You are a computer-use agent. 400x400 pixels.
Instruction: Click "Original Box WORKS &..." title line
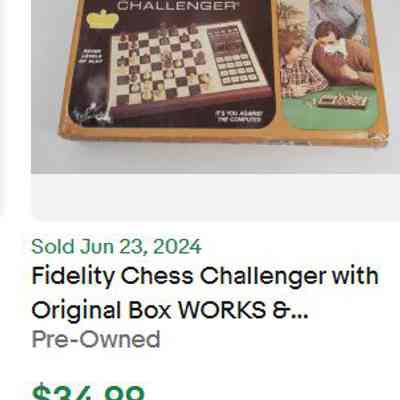[x=170, y=310]
